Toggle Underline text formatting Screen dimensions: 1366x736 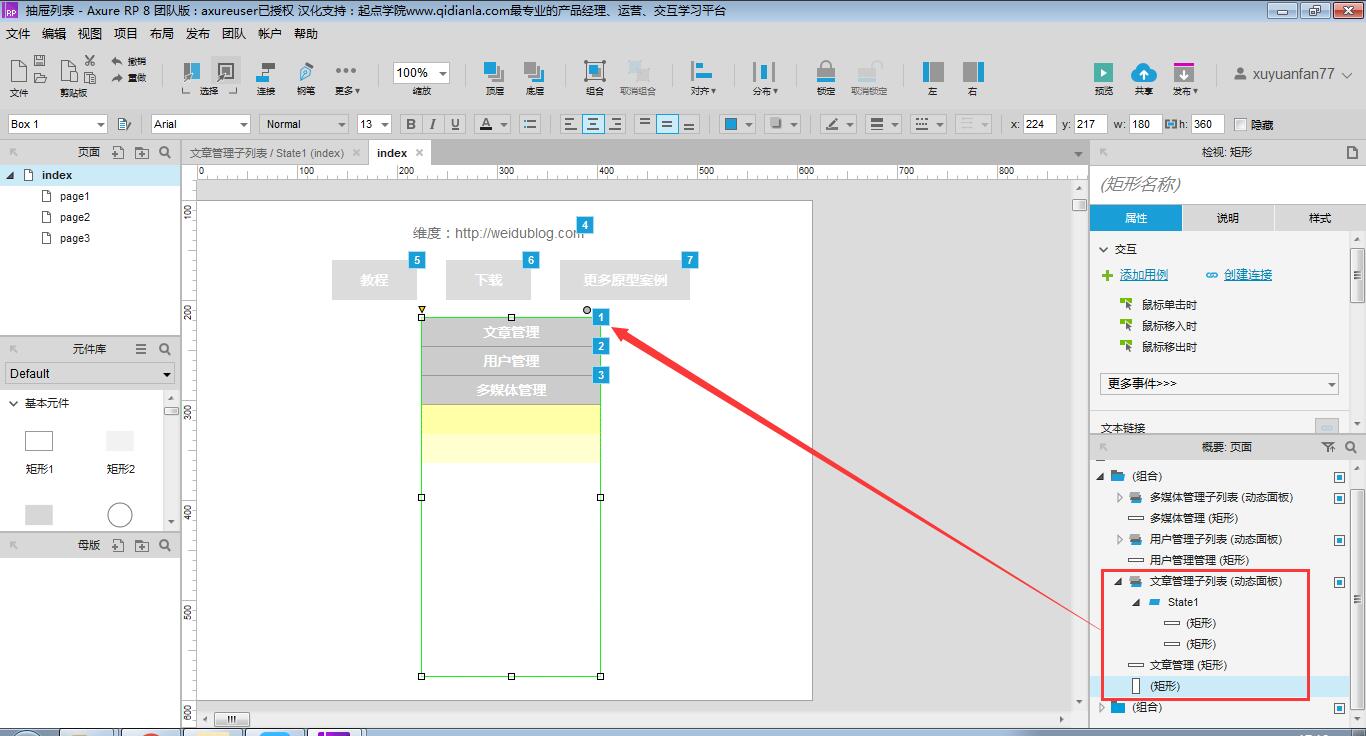456,124
